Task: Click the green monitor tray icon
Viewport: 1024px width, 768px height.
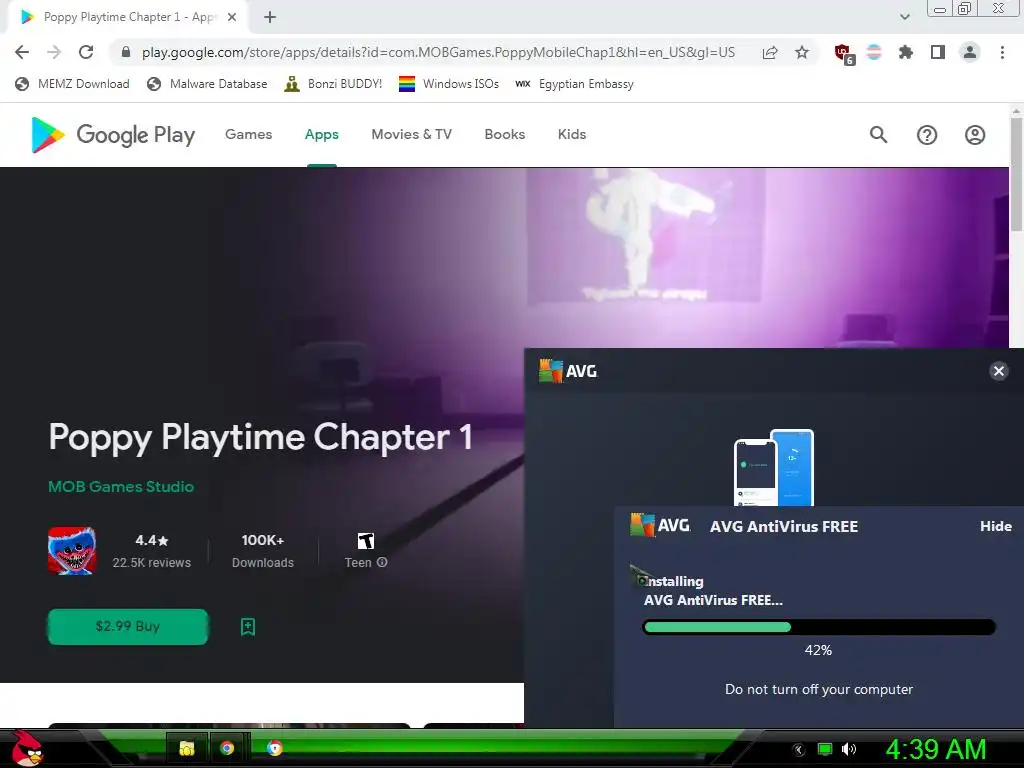Action: pyautogui.click(x=825, y=749)
